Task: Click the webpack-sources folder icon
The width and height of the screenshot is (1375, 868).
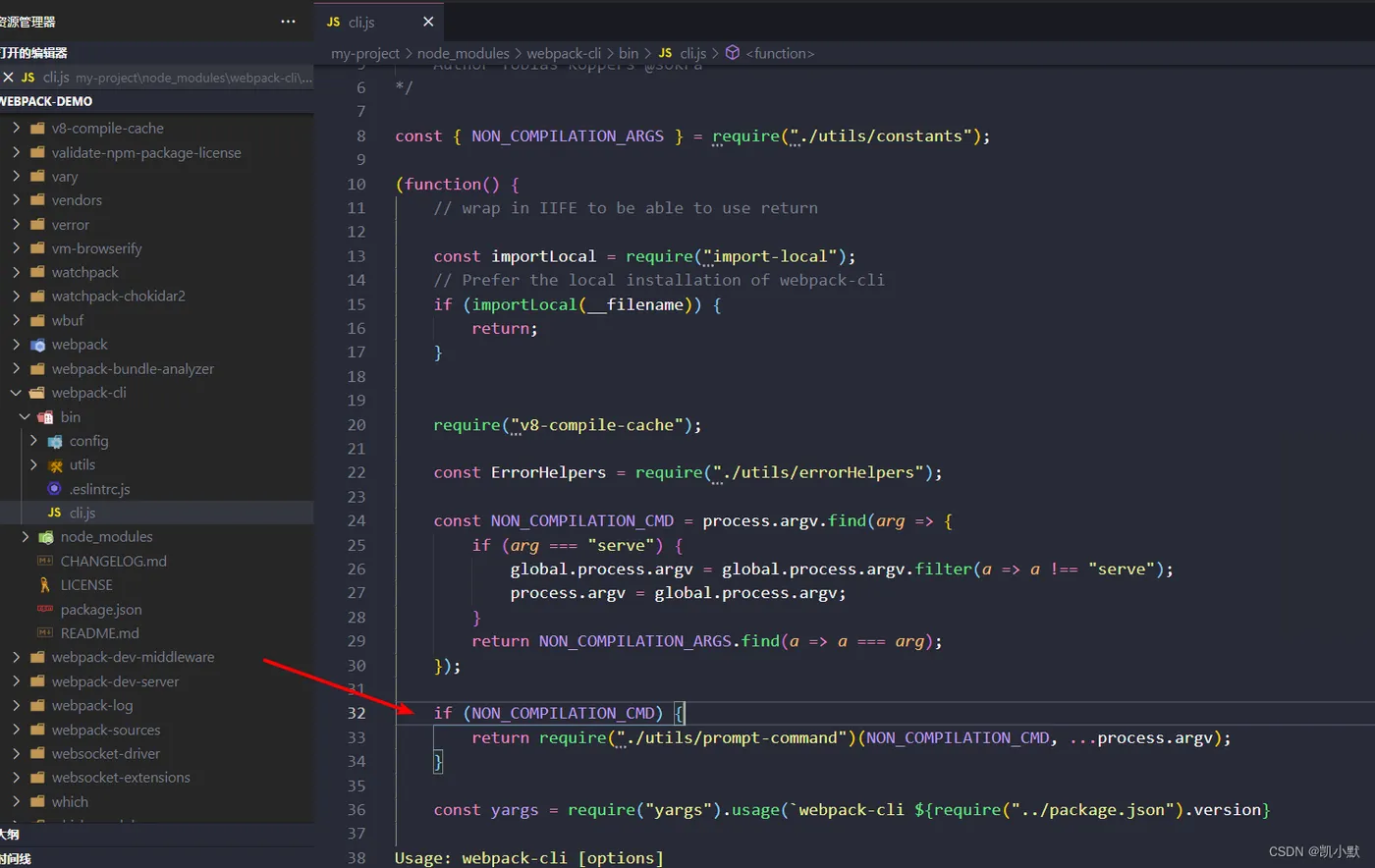Action: click(37, 730)
